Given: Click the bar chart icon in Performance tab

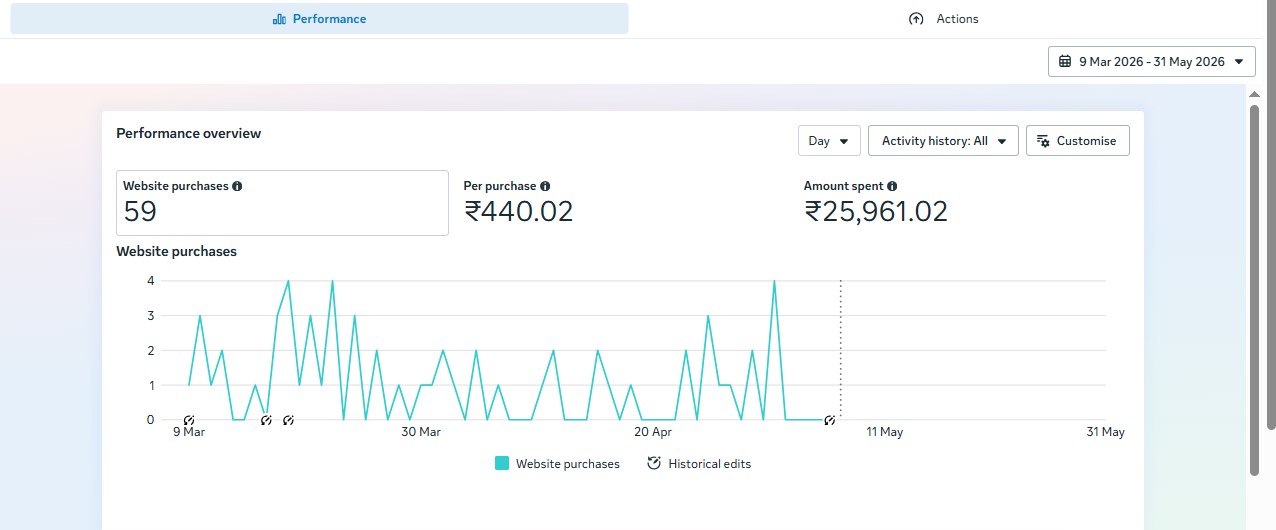Looking at the screenshot, I should [x=279, y=19].
